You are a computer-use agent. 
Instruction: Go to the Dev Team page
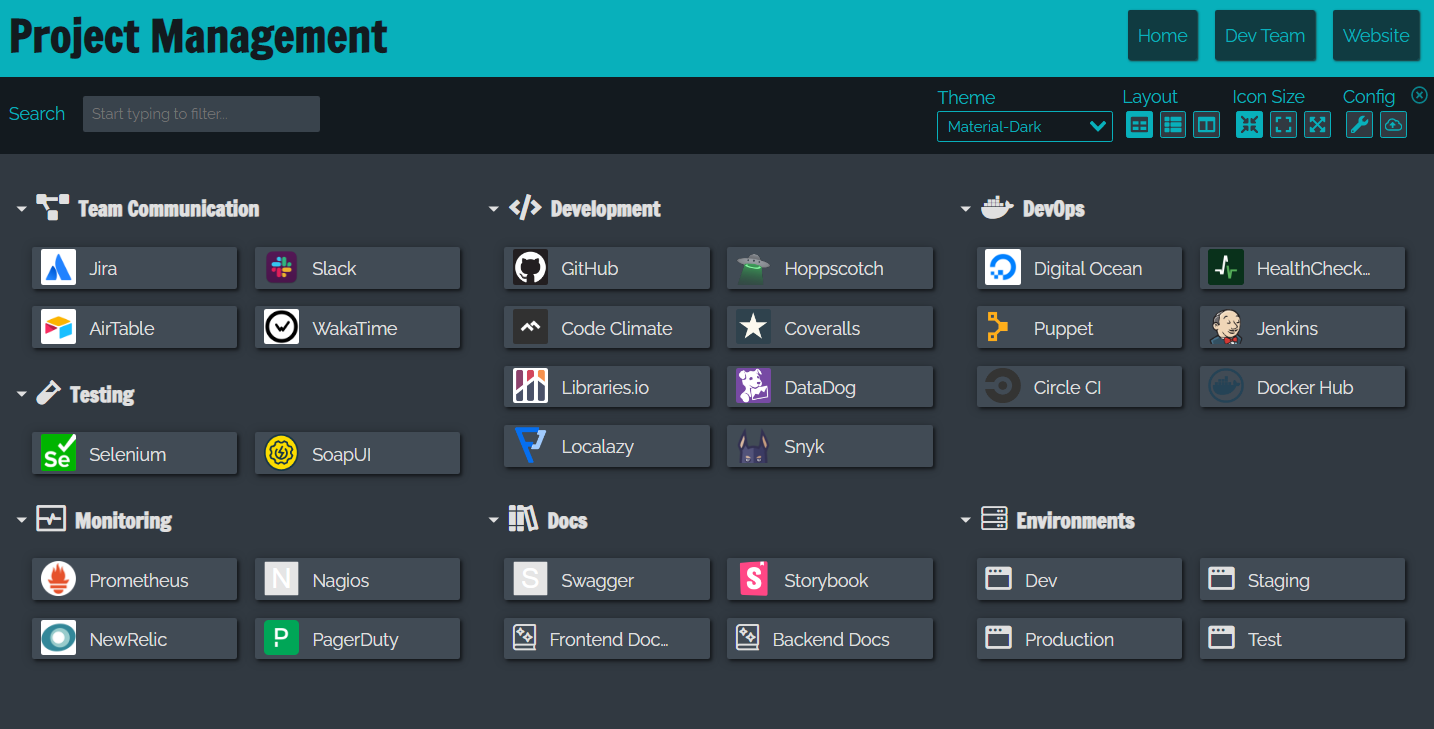1265,36
